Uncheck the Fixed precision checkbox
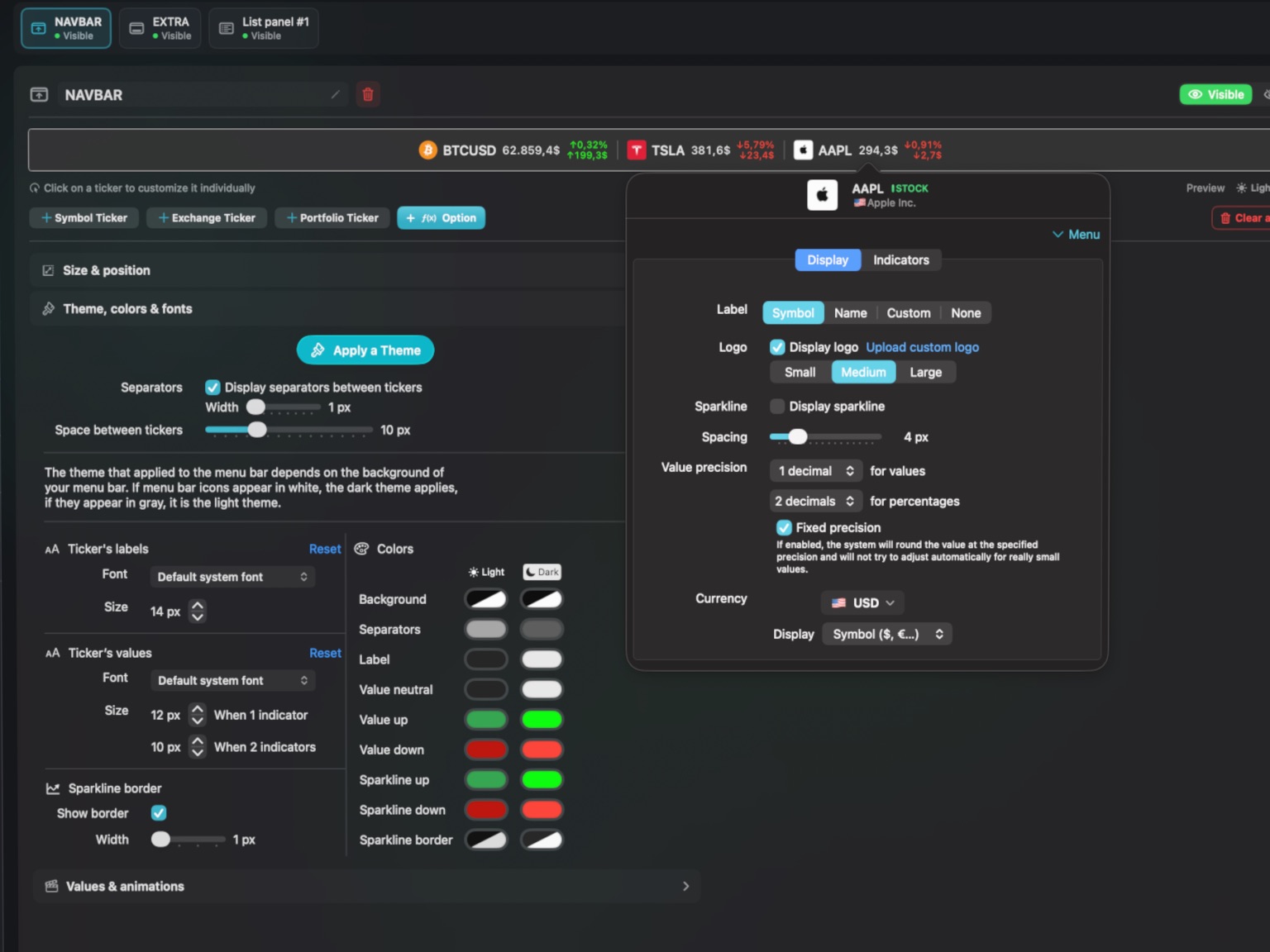1270x952 pixels. (x=784, y=527)
